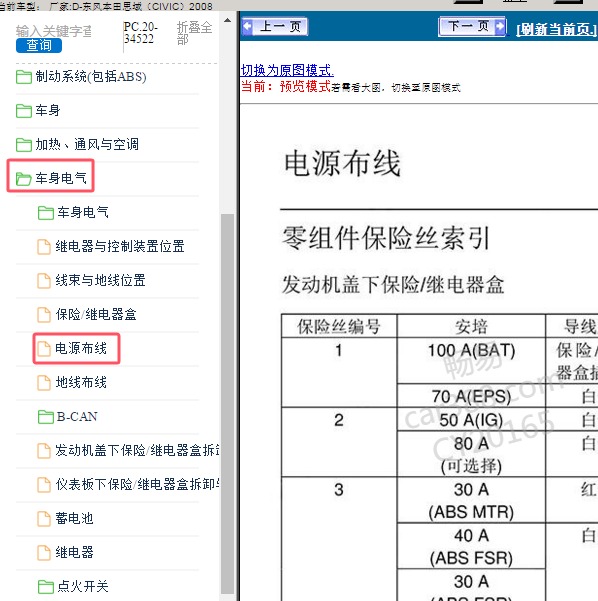598x601 pixels.
Task: Open the 地线布线 page
Action: point(81,383)
